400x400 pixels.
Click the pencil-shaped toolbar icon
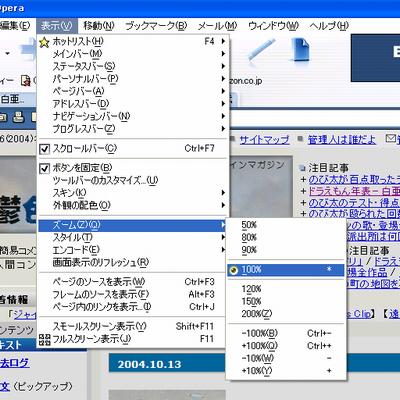(262, 50)
